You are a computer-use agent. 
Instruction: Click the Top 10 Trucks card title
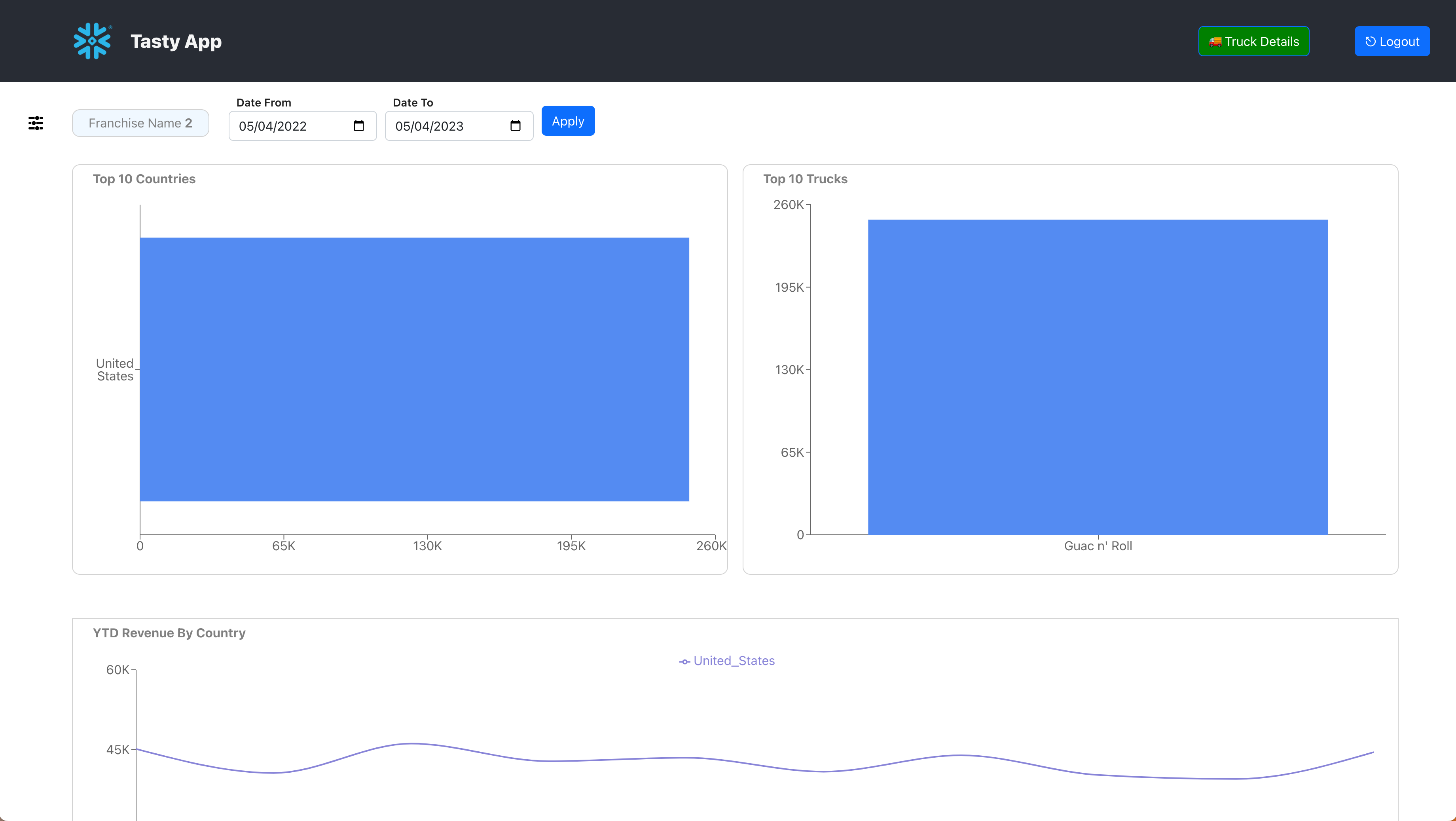(805, 179)
